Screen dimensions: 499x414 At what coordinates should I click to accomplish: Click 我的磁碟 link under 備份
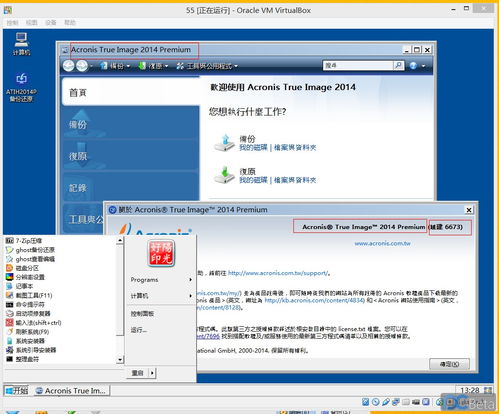click(253, 147)
